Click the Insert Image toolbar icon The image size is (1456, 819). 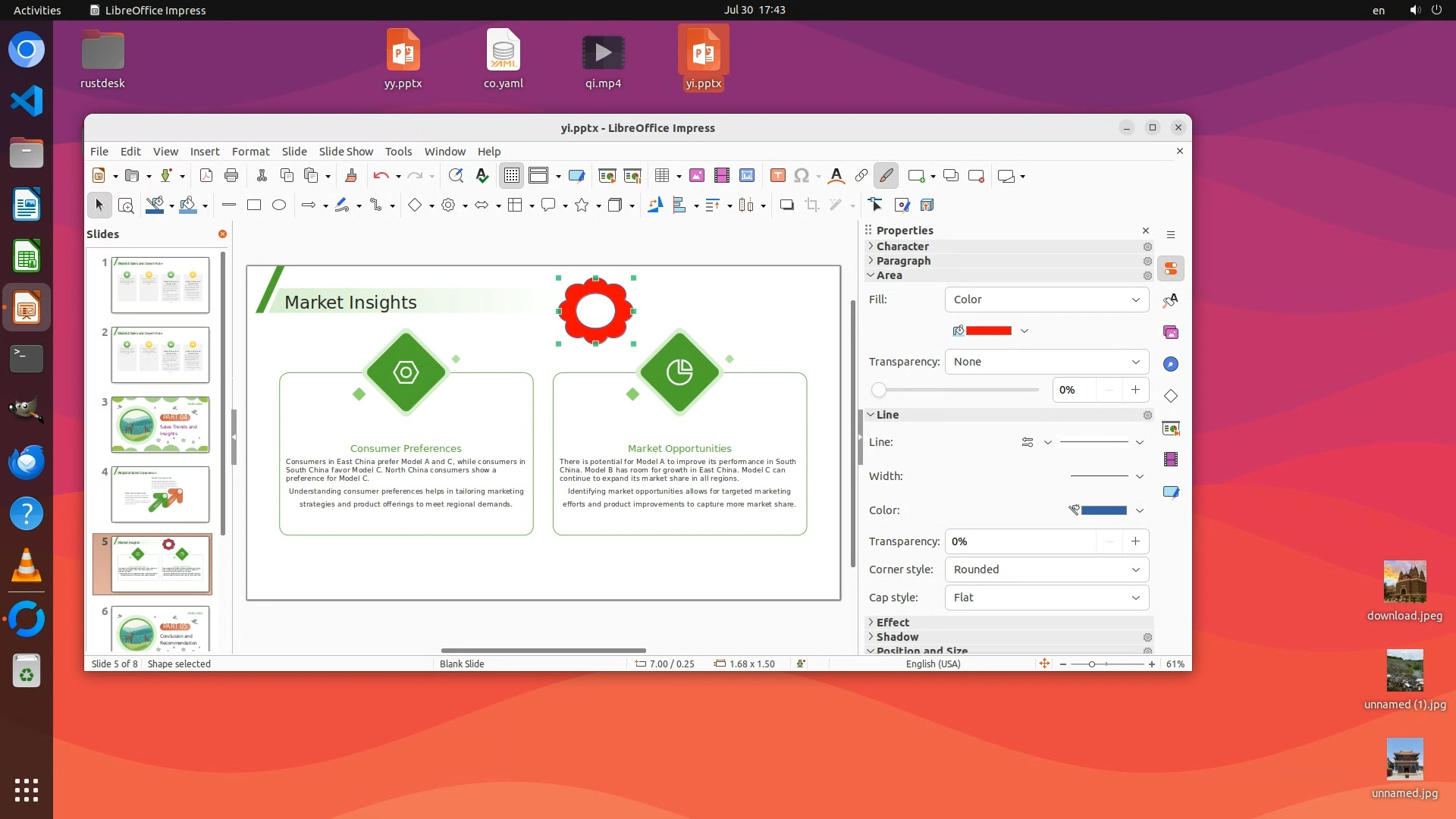696,176
